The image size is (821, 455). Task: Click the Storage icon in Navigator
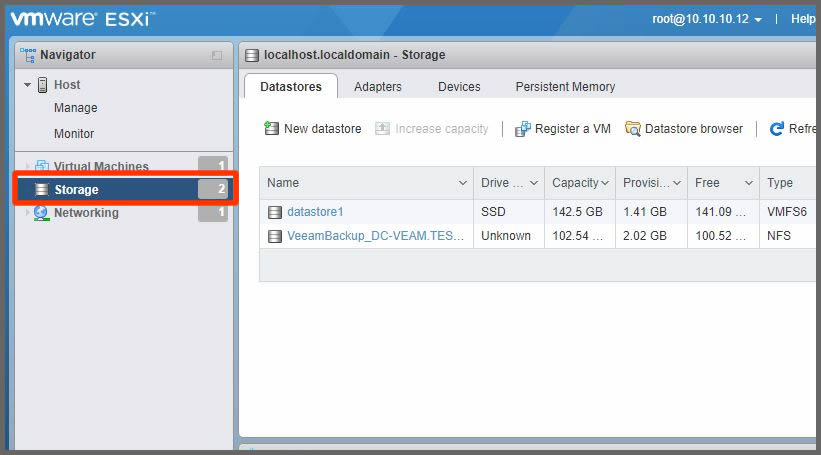tap(41, 190)
